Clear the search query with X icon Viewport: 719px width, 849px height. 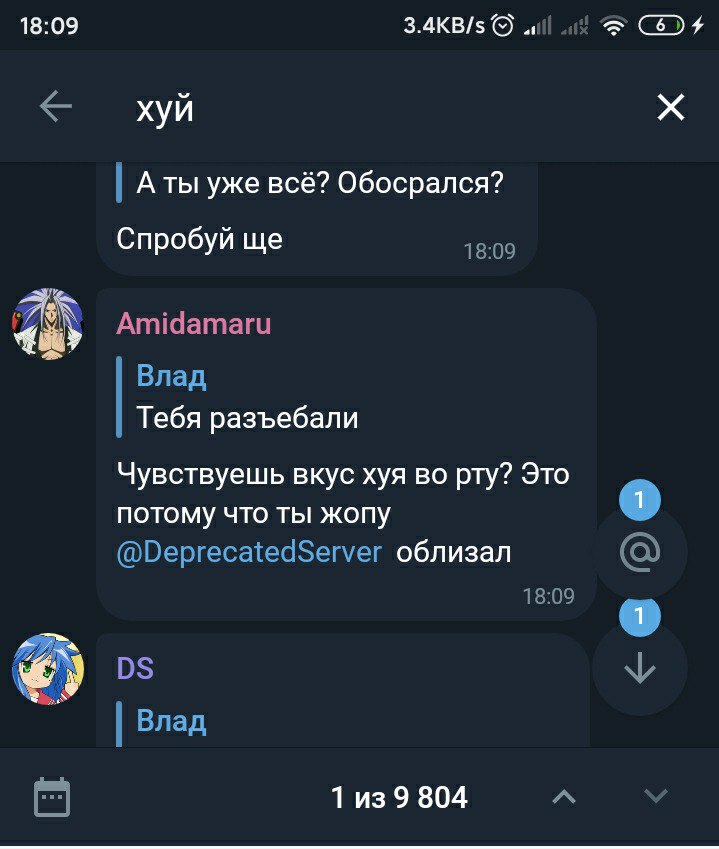tap(670, 107)
